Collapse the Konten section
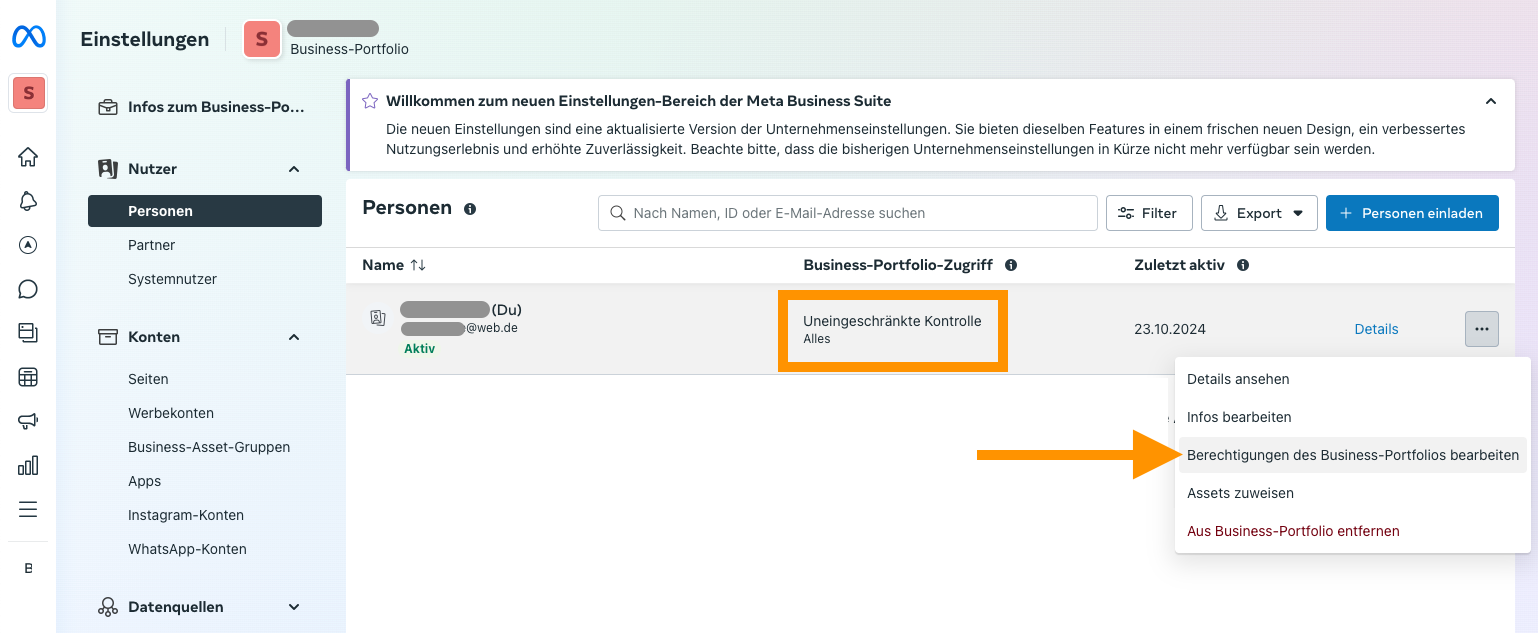Image resolution: width=1538 pixels, height=633 pixels. [294, 337]
